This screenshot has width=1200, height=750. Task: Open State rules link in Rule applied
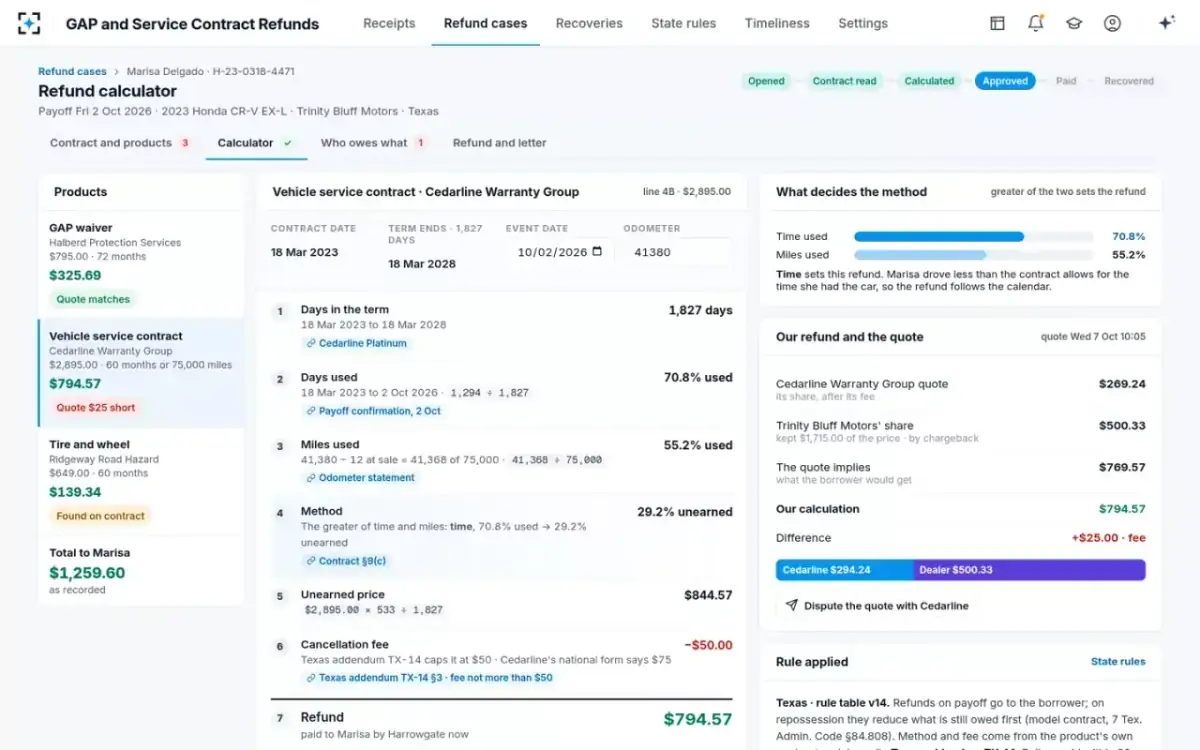tap(1118, 662)
